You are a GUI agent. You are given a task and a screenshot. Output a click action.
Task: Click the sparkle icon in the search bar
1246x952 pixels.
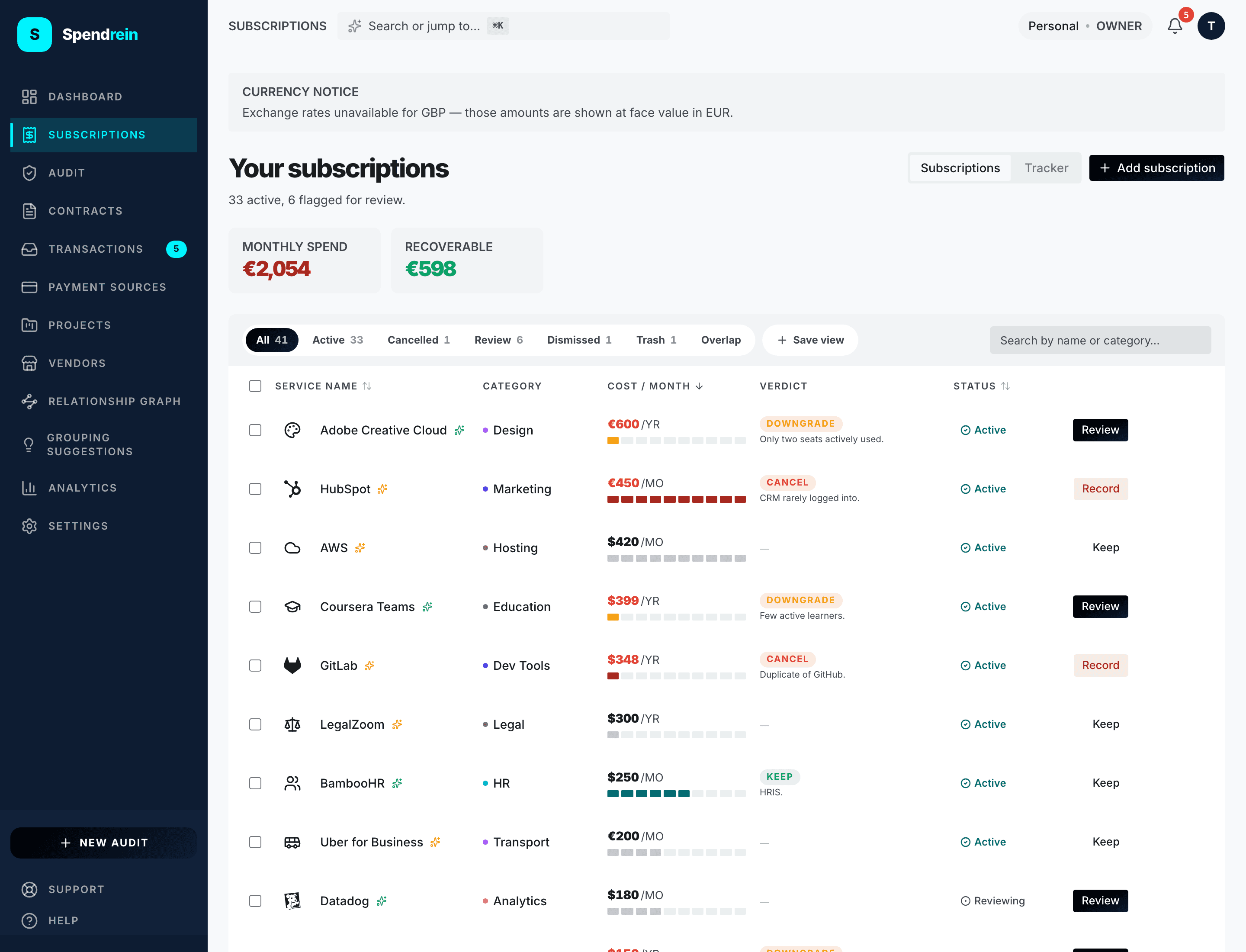(x=355, y=26)
